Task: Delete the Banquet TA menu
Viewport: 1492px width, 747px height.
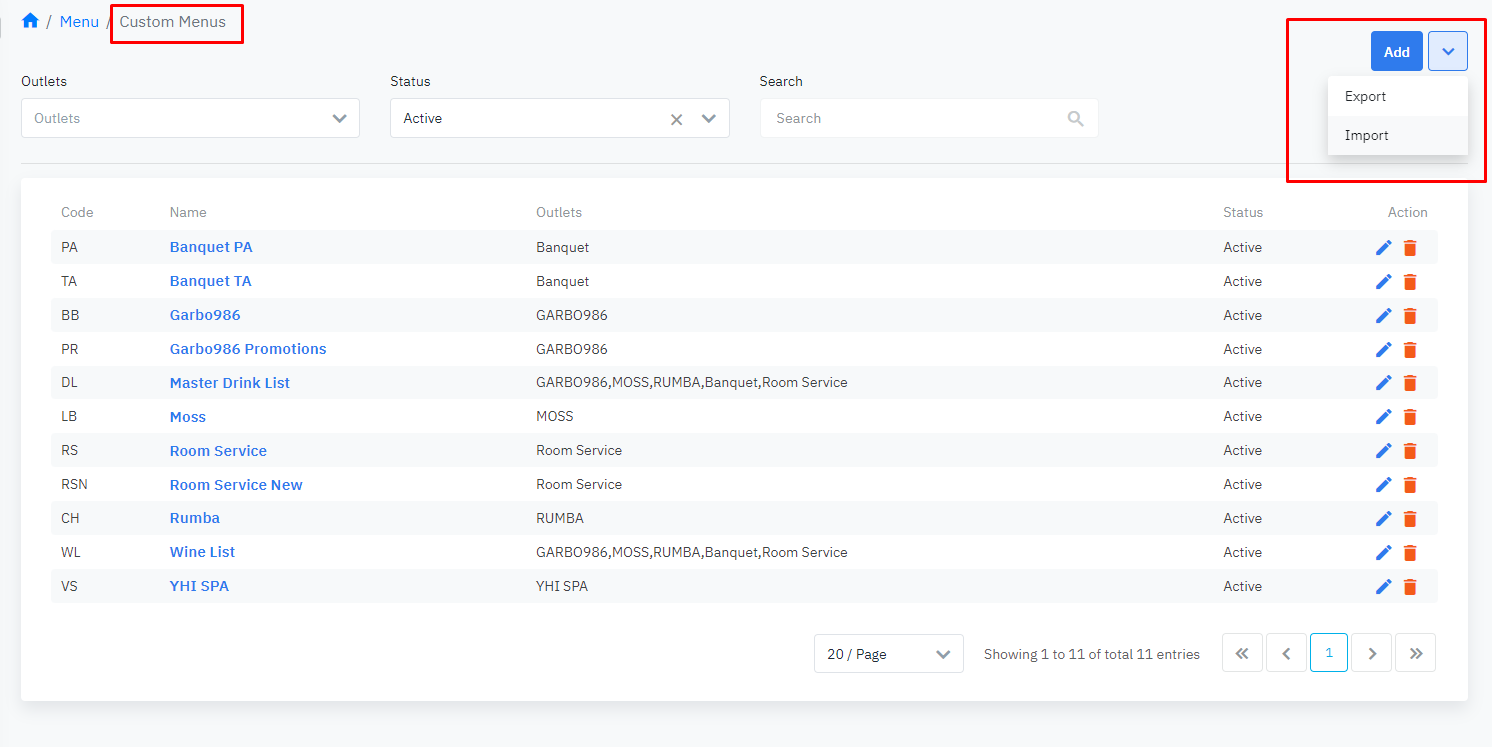Action: [x=1410, y=282]
